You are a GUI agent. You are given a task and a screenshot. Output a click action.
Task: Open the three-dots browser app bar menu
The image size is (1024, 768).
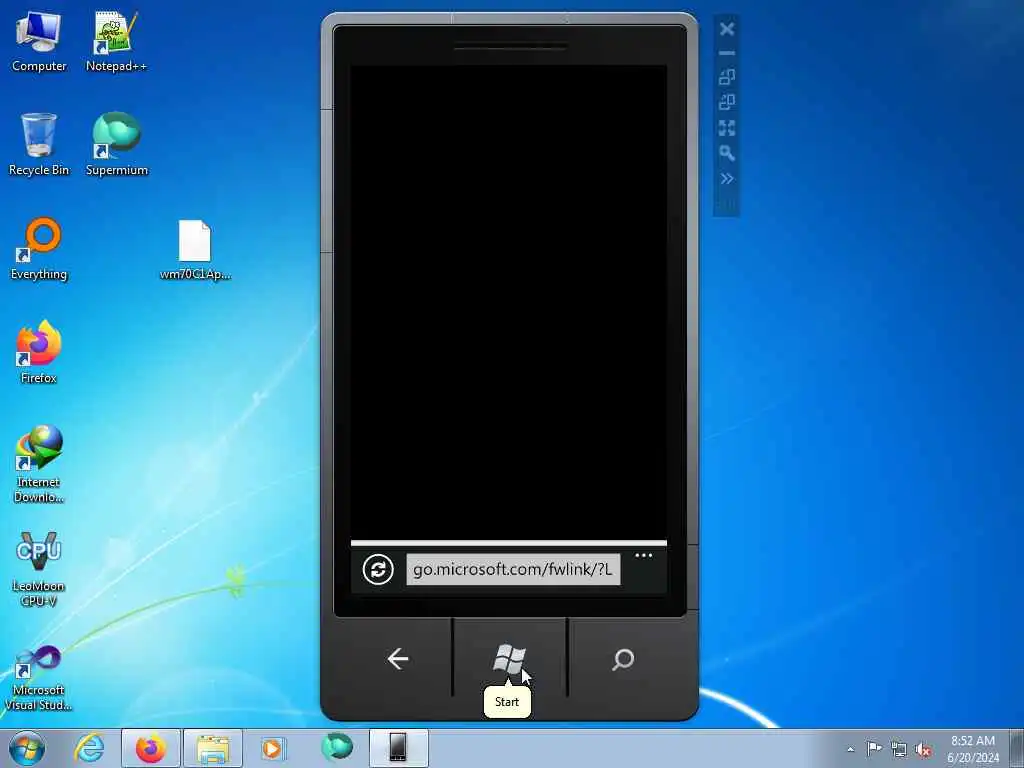click(x=643, y=556)
